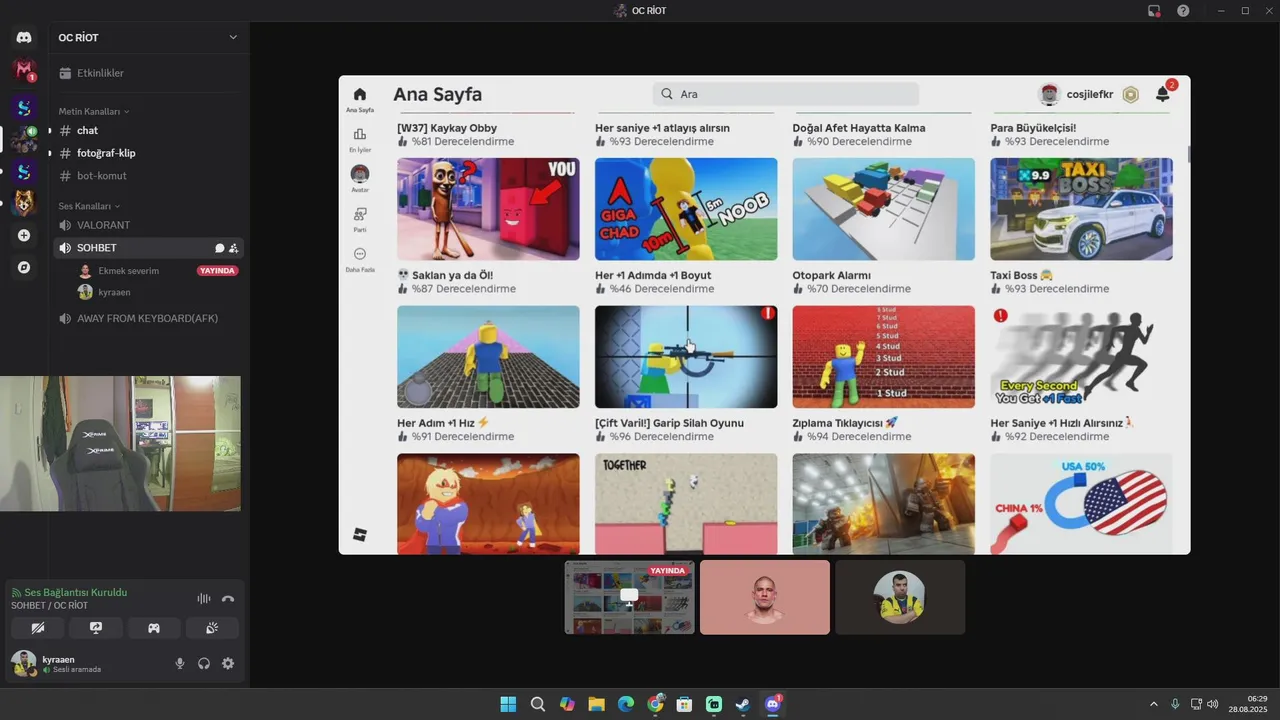Click the invite people icon on SOHBET
This screenshot has height=720, width=1280.
pyautogui.click(x=233, y=248)
